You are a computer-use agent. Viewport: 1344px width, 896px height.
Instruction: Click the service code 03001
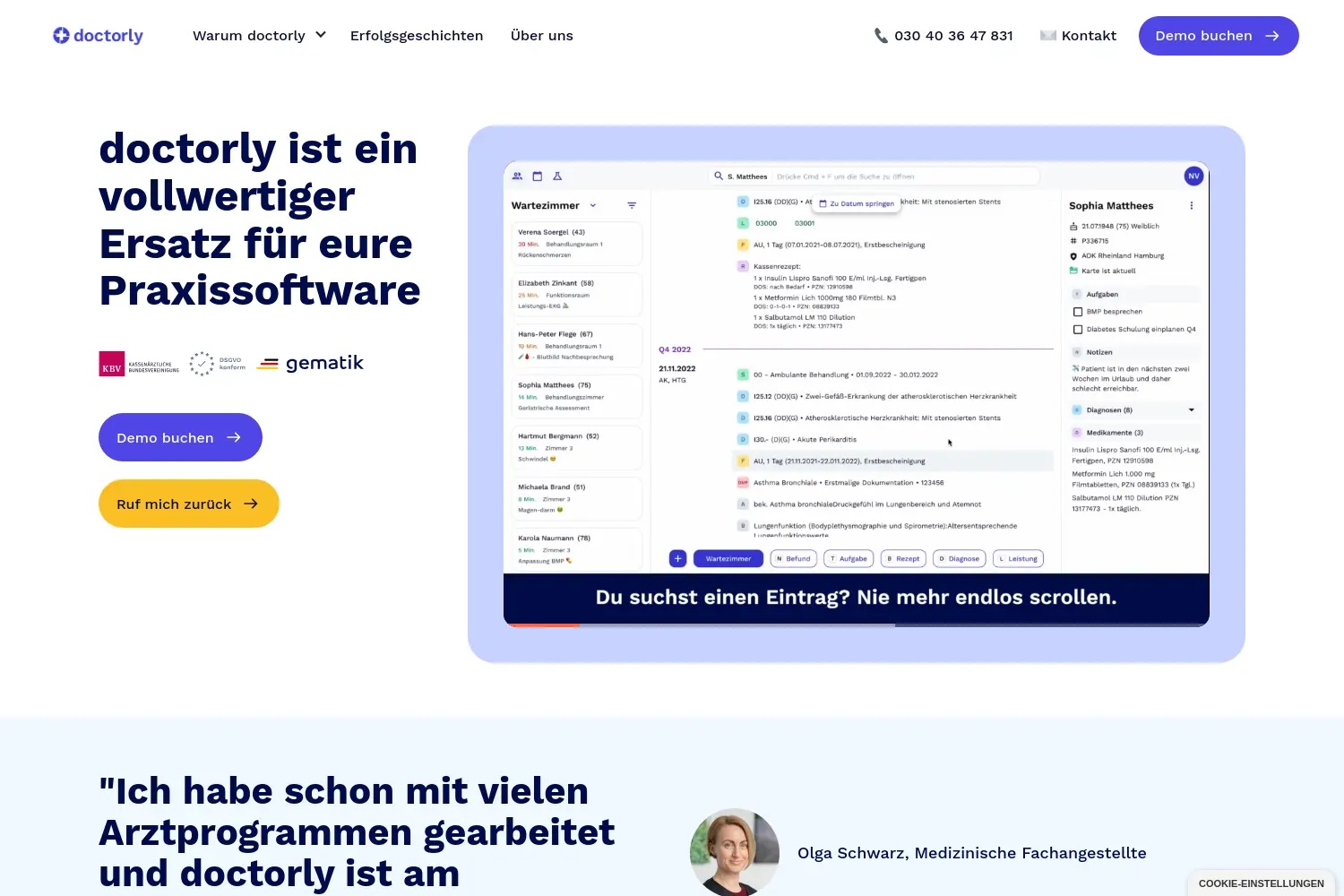tap(805, 223)
